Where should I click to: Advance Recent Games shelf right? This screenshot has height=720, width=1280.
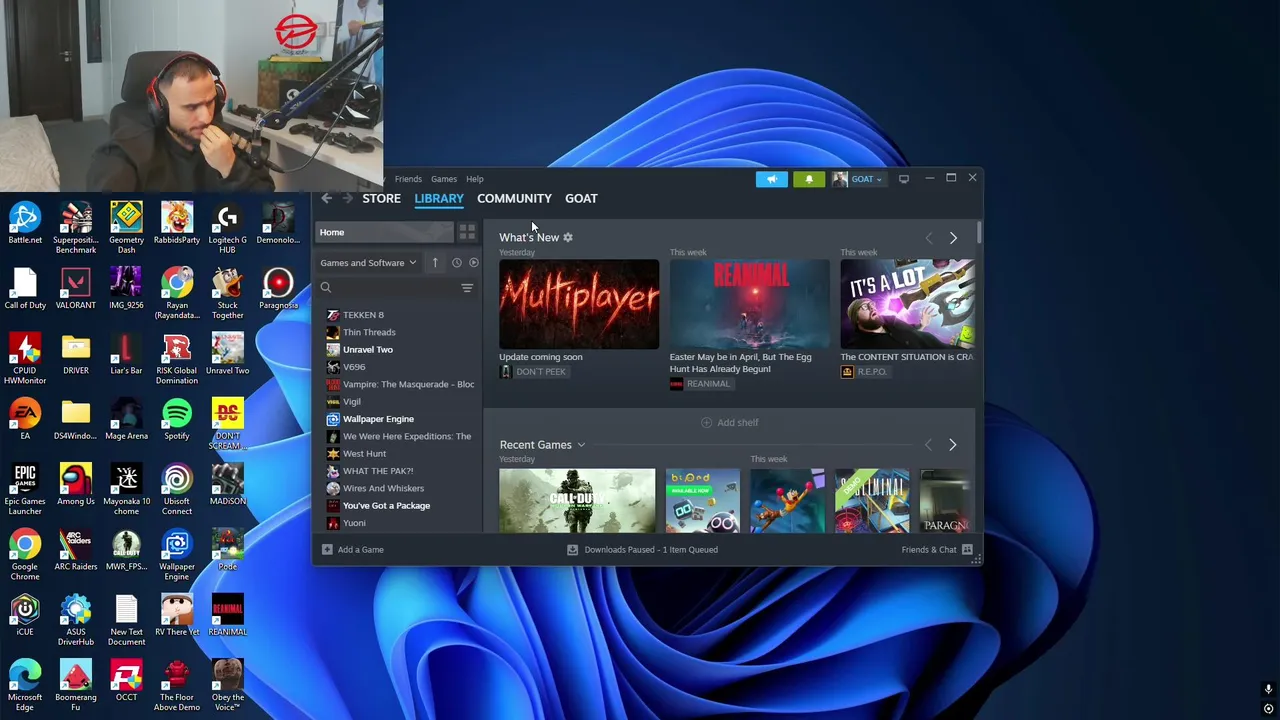tap(952, 445)
